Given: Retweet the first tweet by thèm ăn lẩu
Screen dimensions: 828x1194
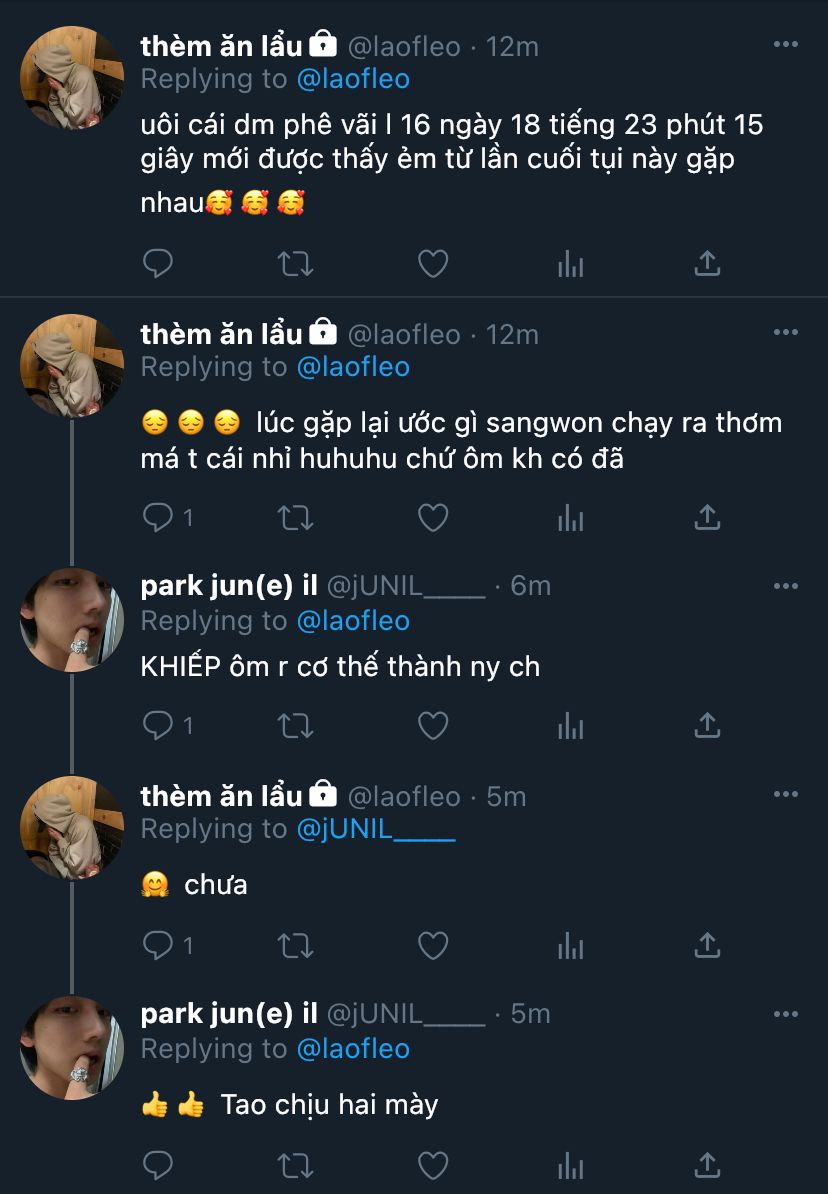Looking at the screenshot, I should point(295,264).
